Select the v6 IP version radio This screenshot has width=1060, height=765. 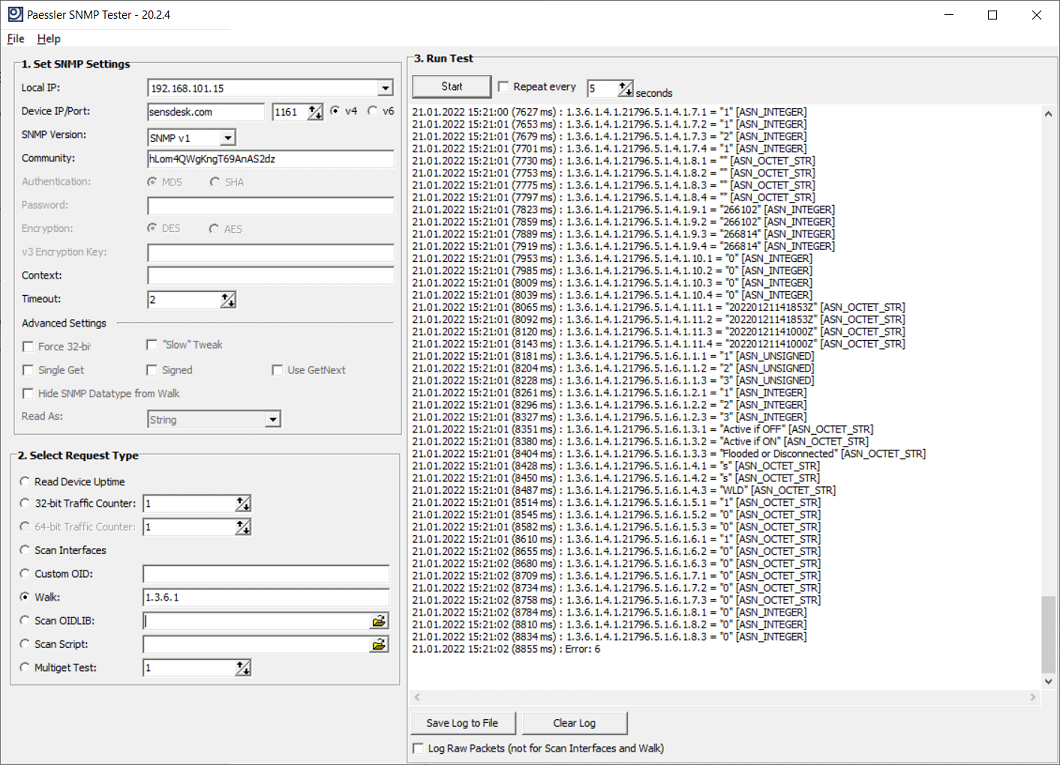pyautogui.click(x=372, y=111)
